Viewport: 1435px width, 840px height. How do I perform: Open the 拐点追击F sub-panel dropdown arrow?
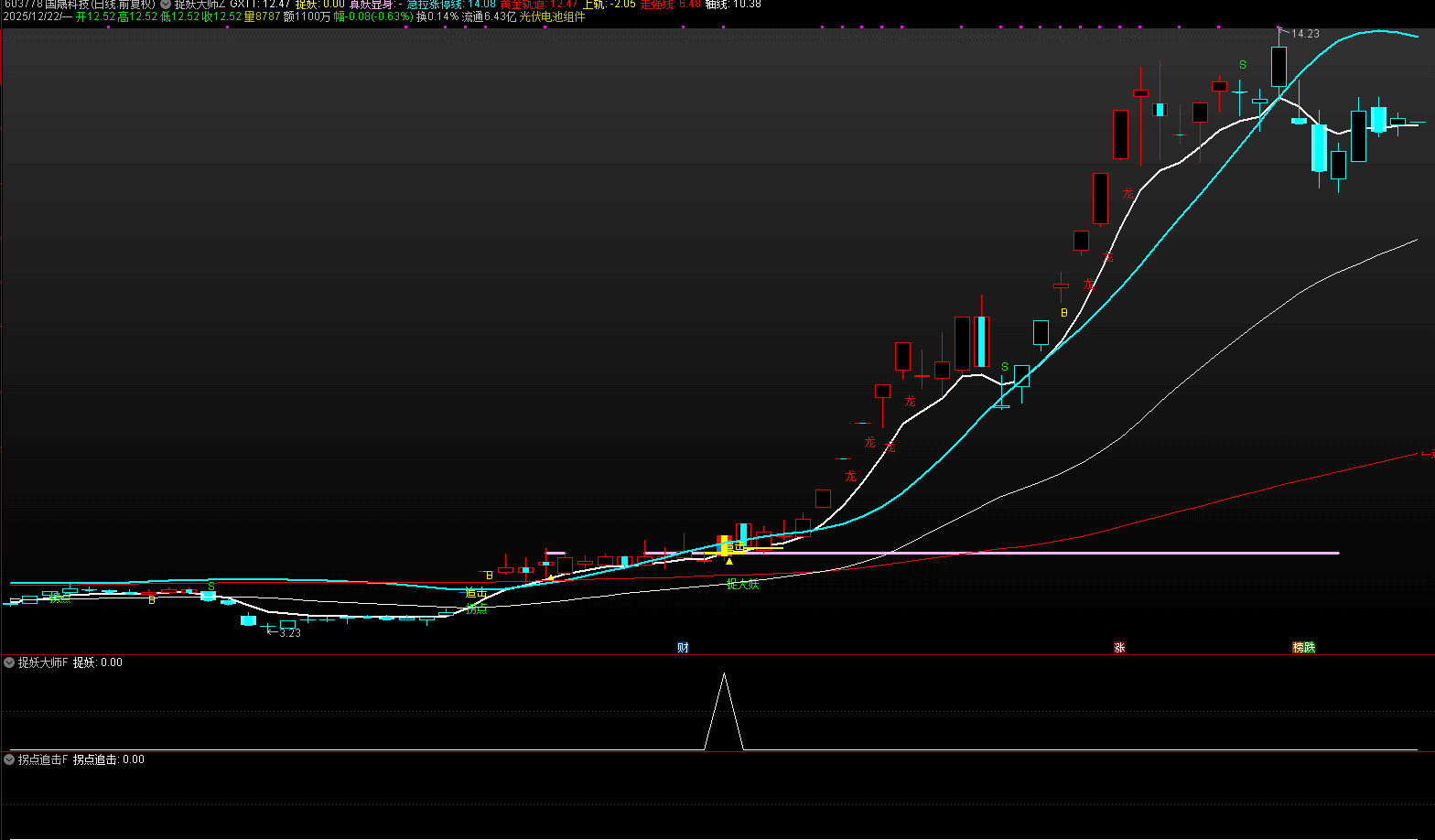(x=9, y=759)
